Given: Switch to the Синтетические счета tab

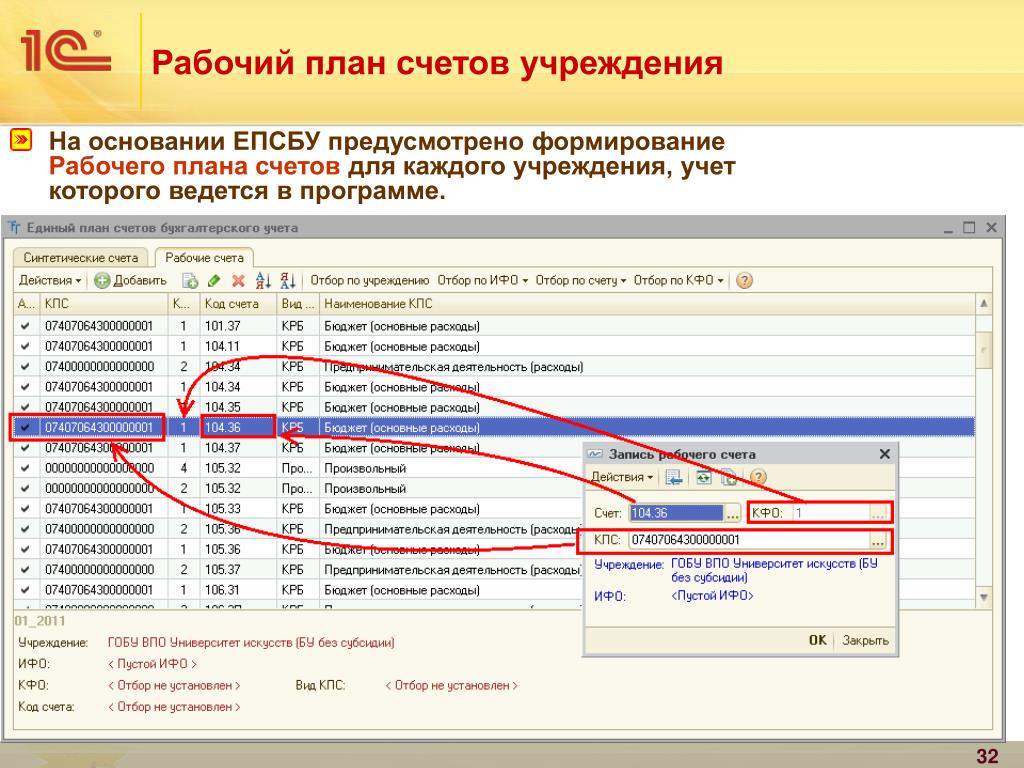Looking at the screenshot, I should [x=80, y=258].
